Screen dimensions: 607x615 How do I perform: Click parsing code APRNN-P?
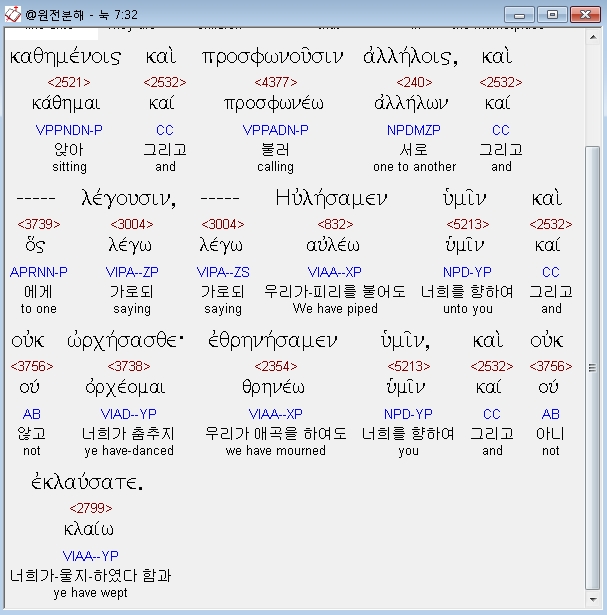39,272
